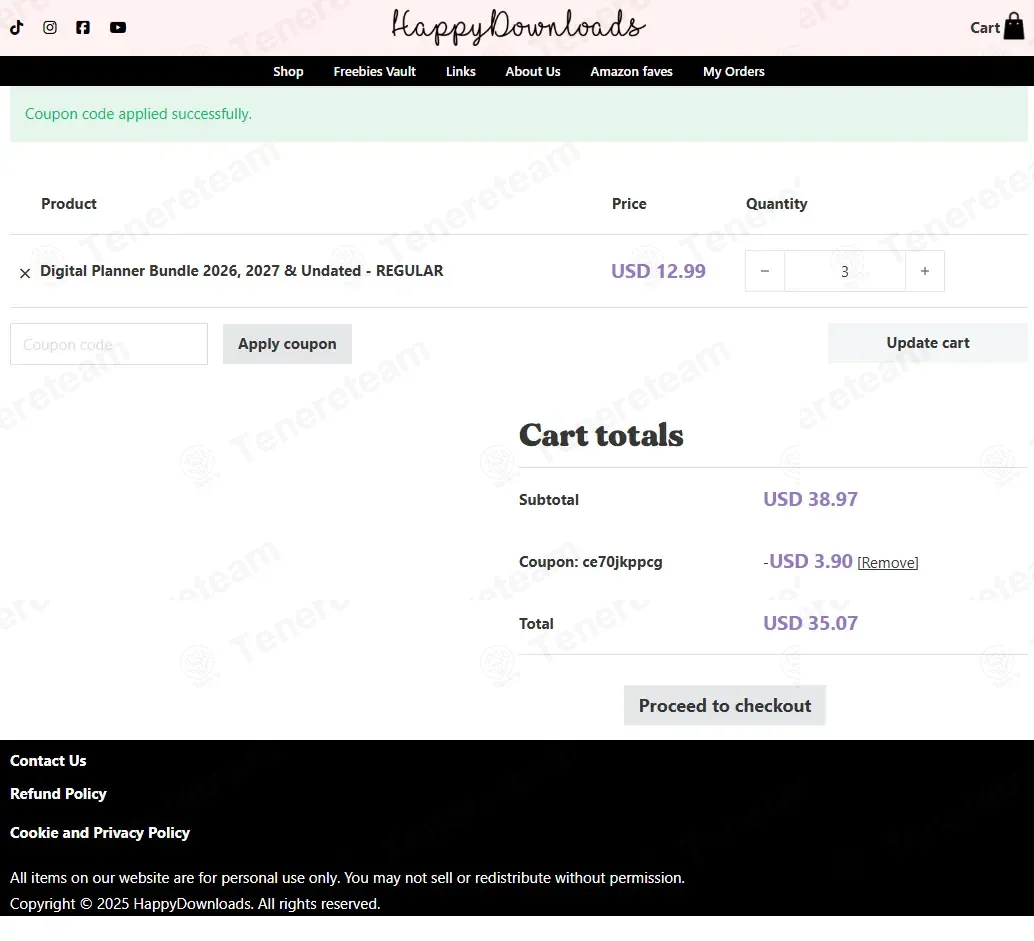Image resolution: width=1034 pixels, height=941 pixels.
Task: Increase quantity with plus button
Action: click(925, 271)
